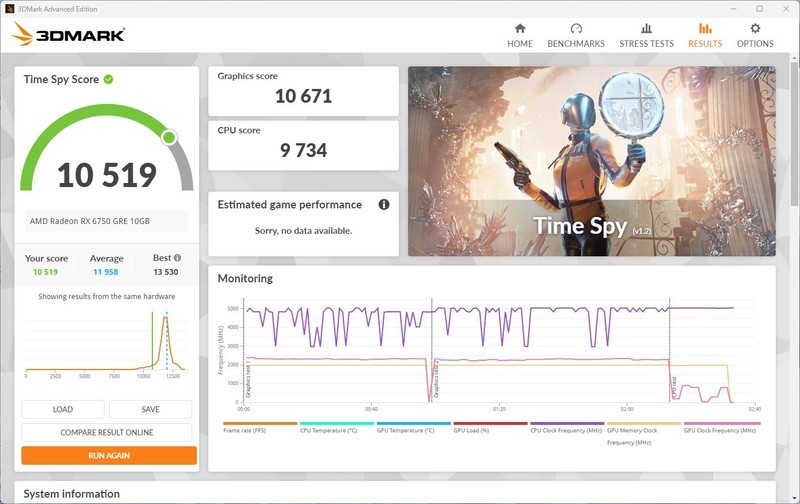Click the large 10 519 Time Spy score

tap(107, 175)
